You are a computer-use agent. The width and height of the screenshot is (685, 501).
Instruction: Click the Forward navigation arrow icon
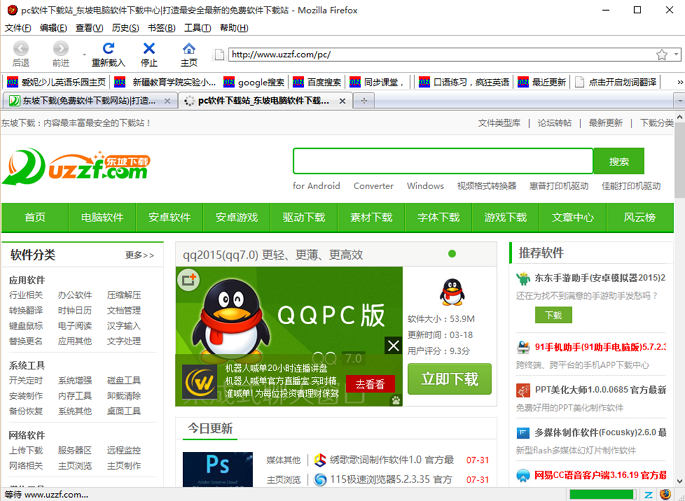point(61,48)
